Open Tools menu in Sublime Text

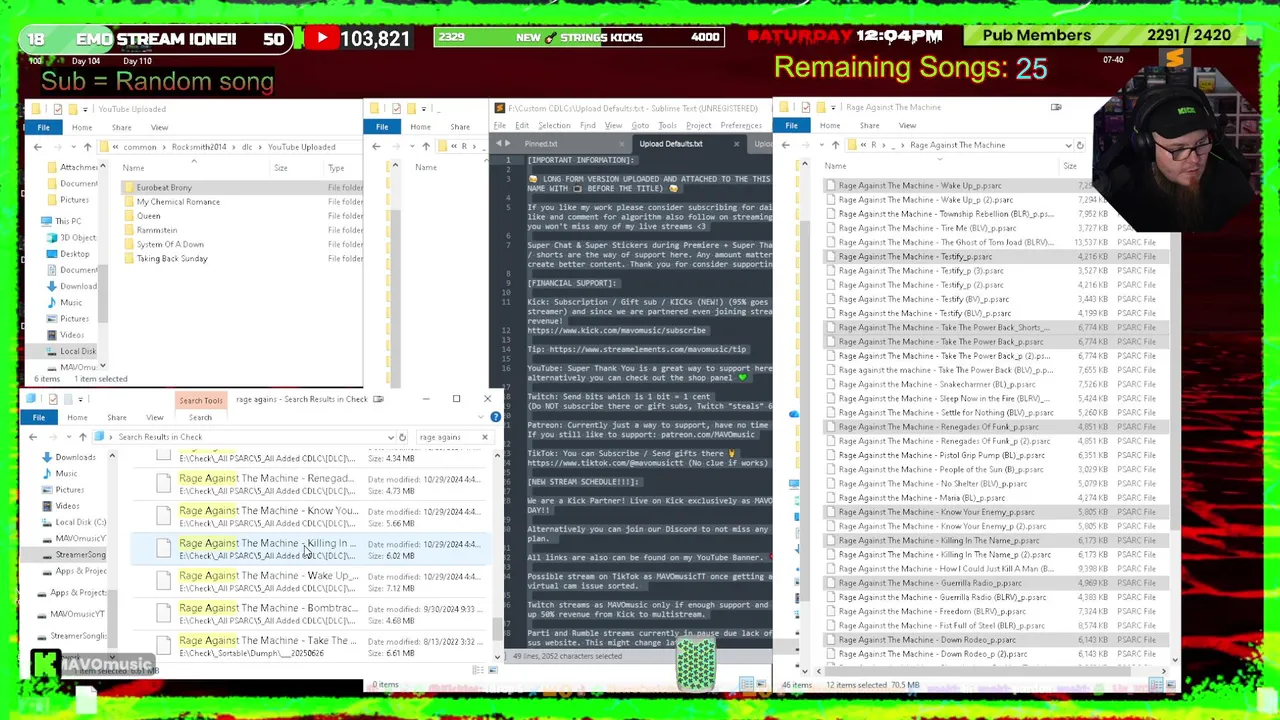pyautogui.click(x=667, y=125)
